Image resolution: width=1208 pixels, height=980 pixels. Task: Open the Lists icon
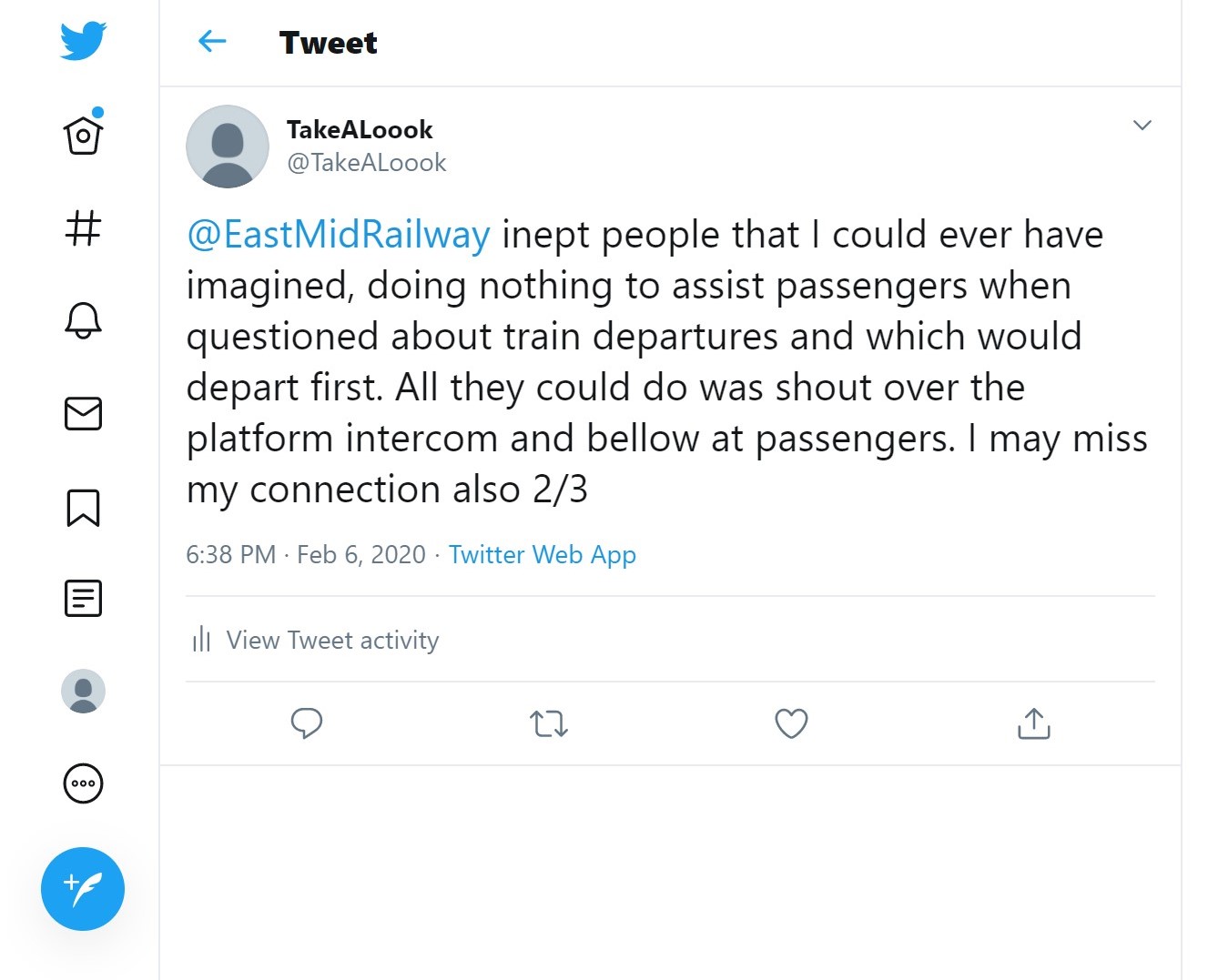(83, 599)
